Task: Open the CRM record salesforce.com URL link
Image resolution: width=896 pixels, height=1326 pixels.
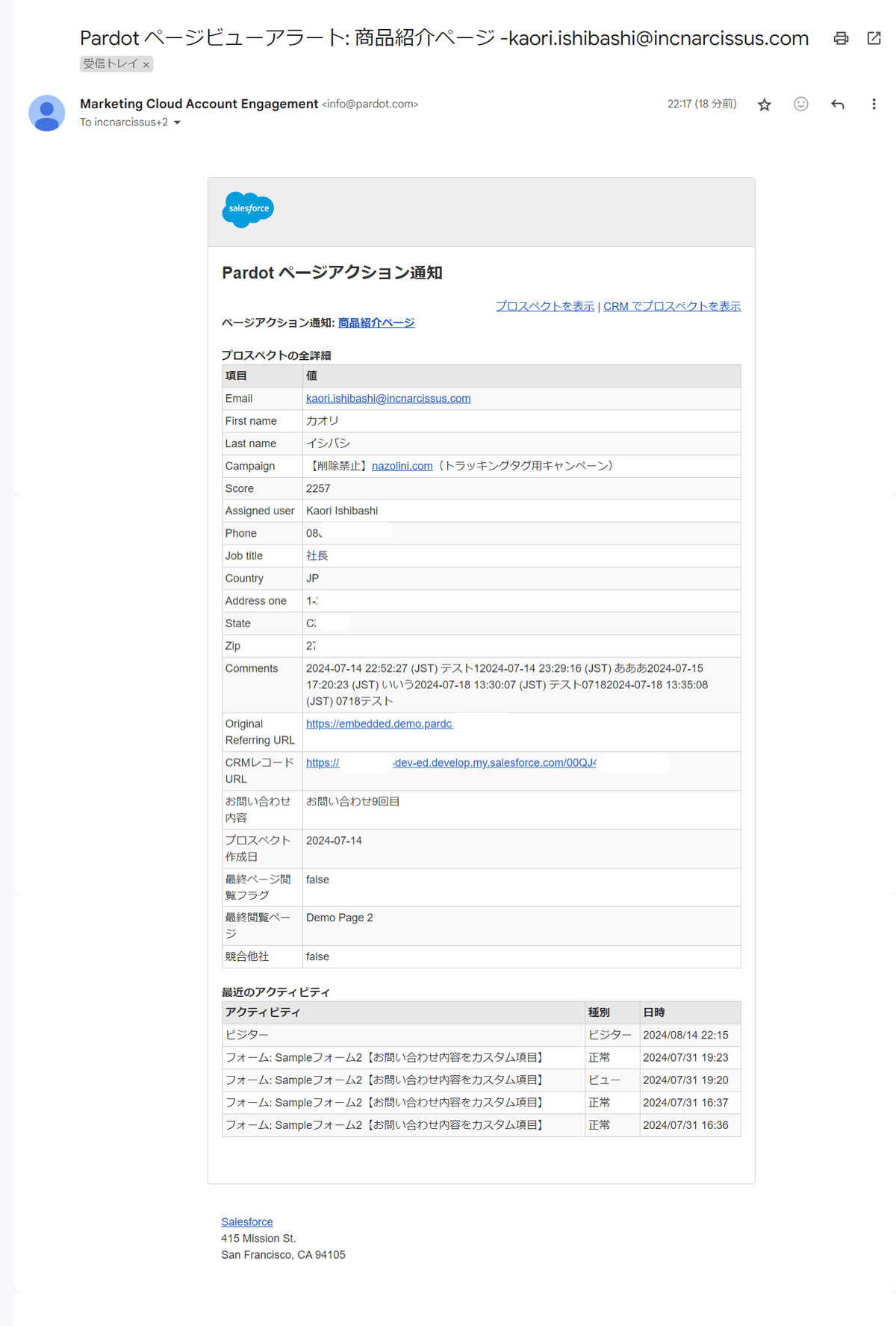Action: point(451,763)
